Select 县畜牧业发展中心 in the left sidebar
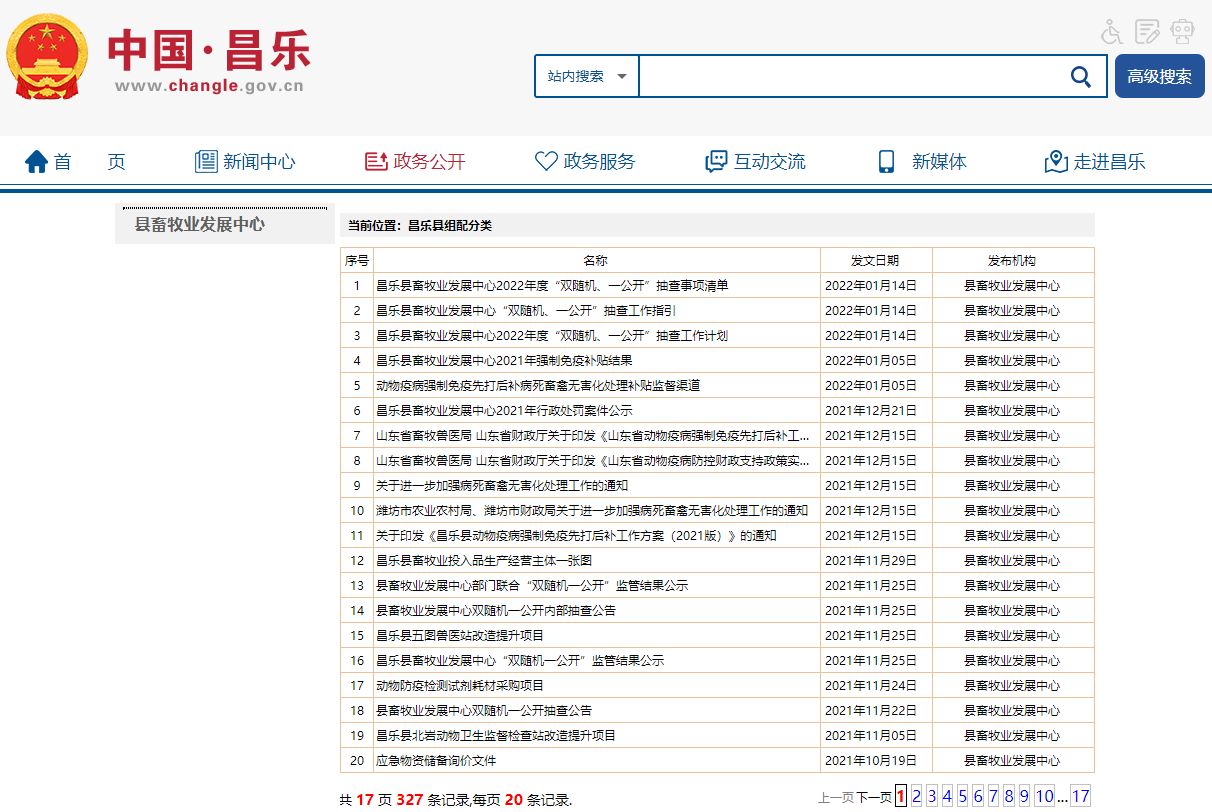Viewport: 1212px width, 812px height. [200, 225]
